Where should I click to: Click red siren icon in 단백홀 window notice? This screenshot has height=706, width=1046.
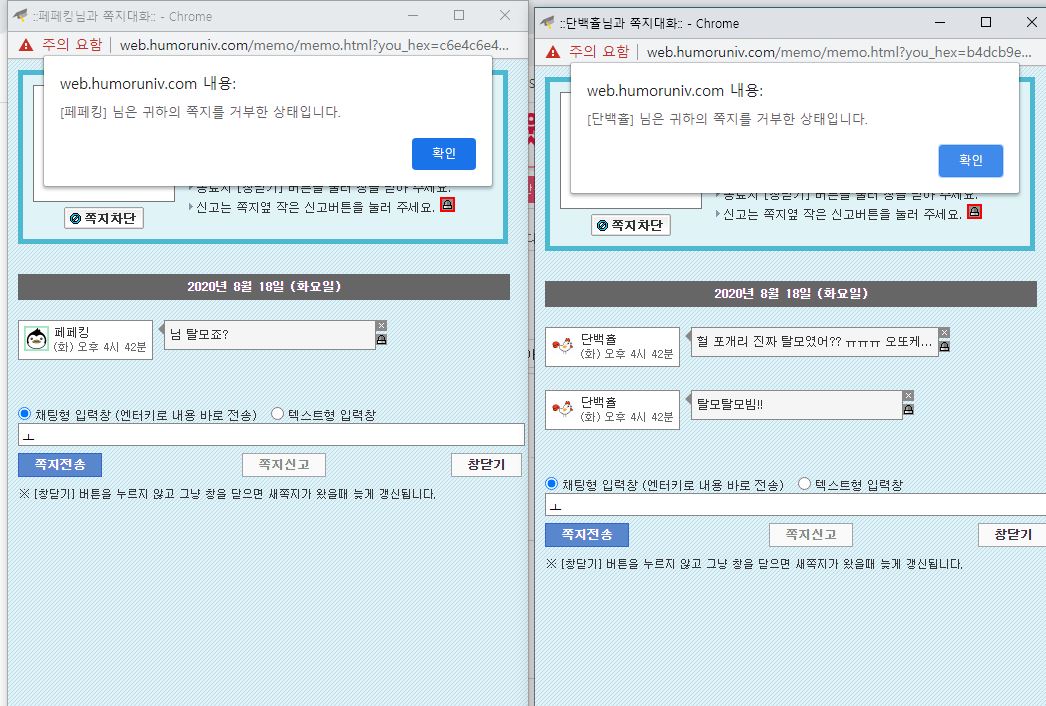click(x=974, y=212)
